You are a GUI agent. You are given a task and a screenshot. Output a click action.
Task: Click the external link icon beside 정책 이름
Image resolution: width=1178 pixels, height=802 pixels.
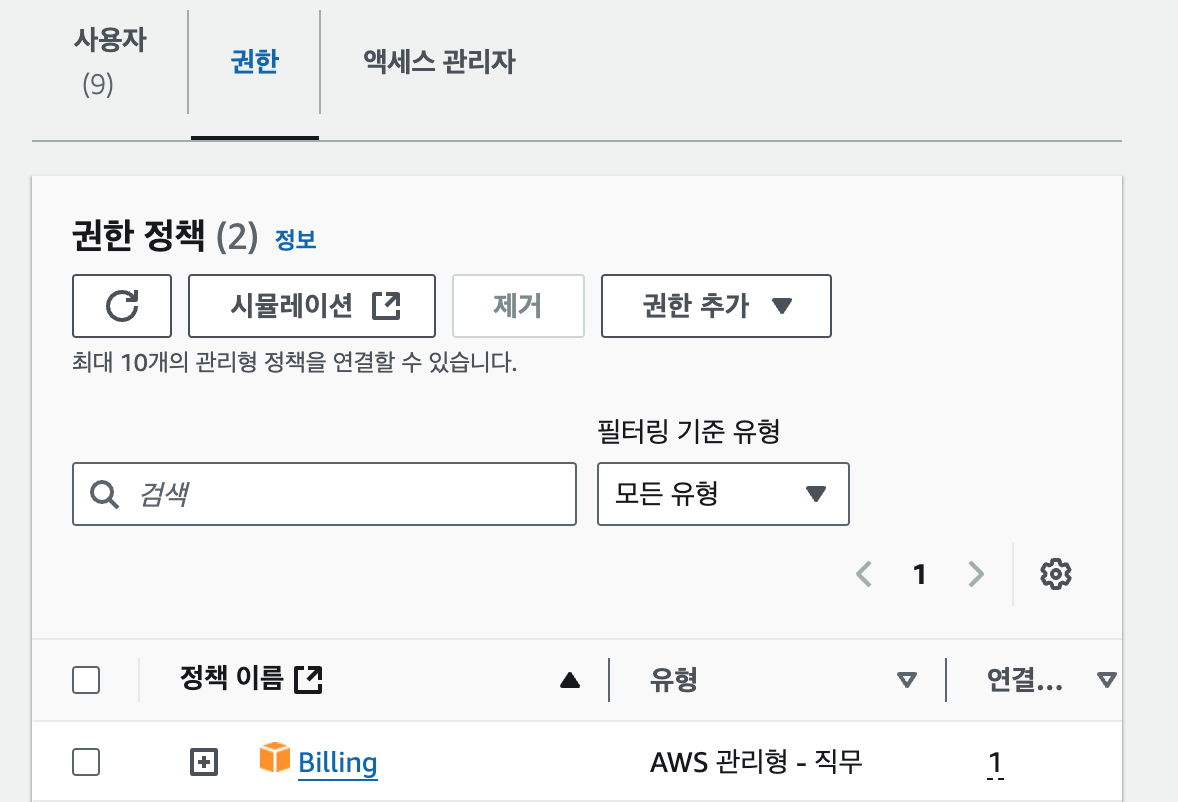(310, 680)
